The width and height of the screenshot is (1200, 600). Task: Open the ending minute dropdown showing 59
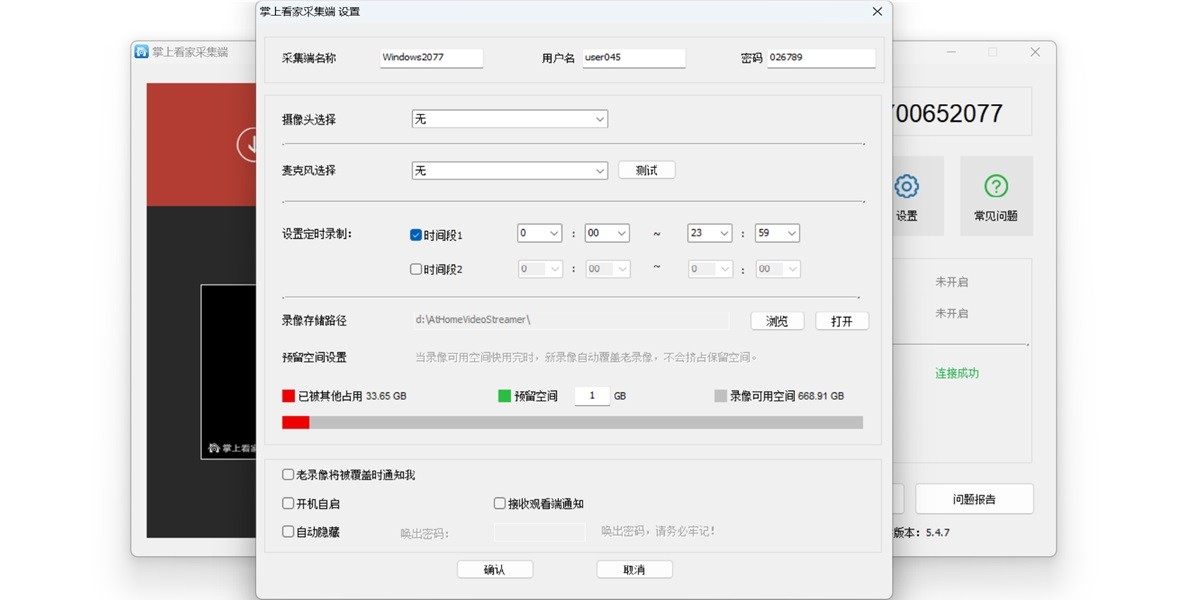pos(777,232)
